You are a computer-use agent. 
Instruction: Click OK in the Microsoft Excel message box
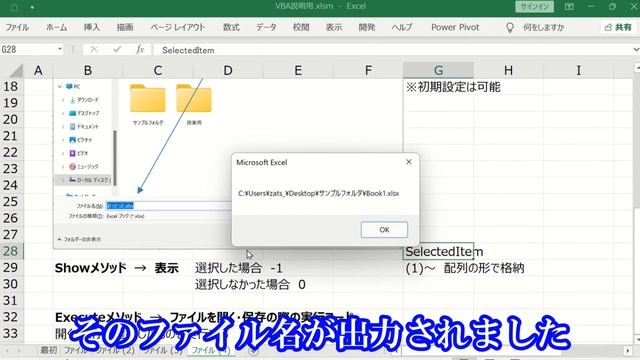[x=384, y=229]
